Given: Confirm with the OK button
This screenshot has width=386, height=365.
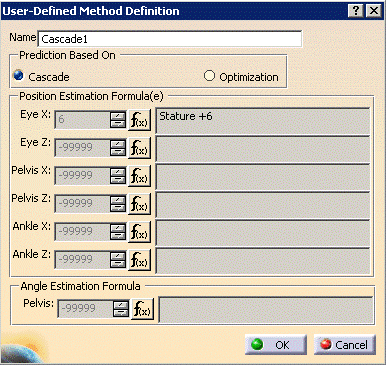Looking at the screenshot, I should click(276, 345).
